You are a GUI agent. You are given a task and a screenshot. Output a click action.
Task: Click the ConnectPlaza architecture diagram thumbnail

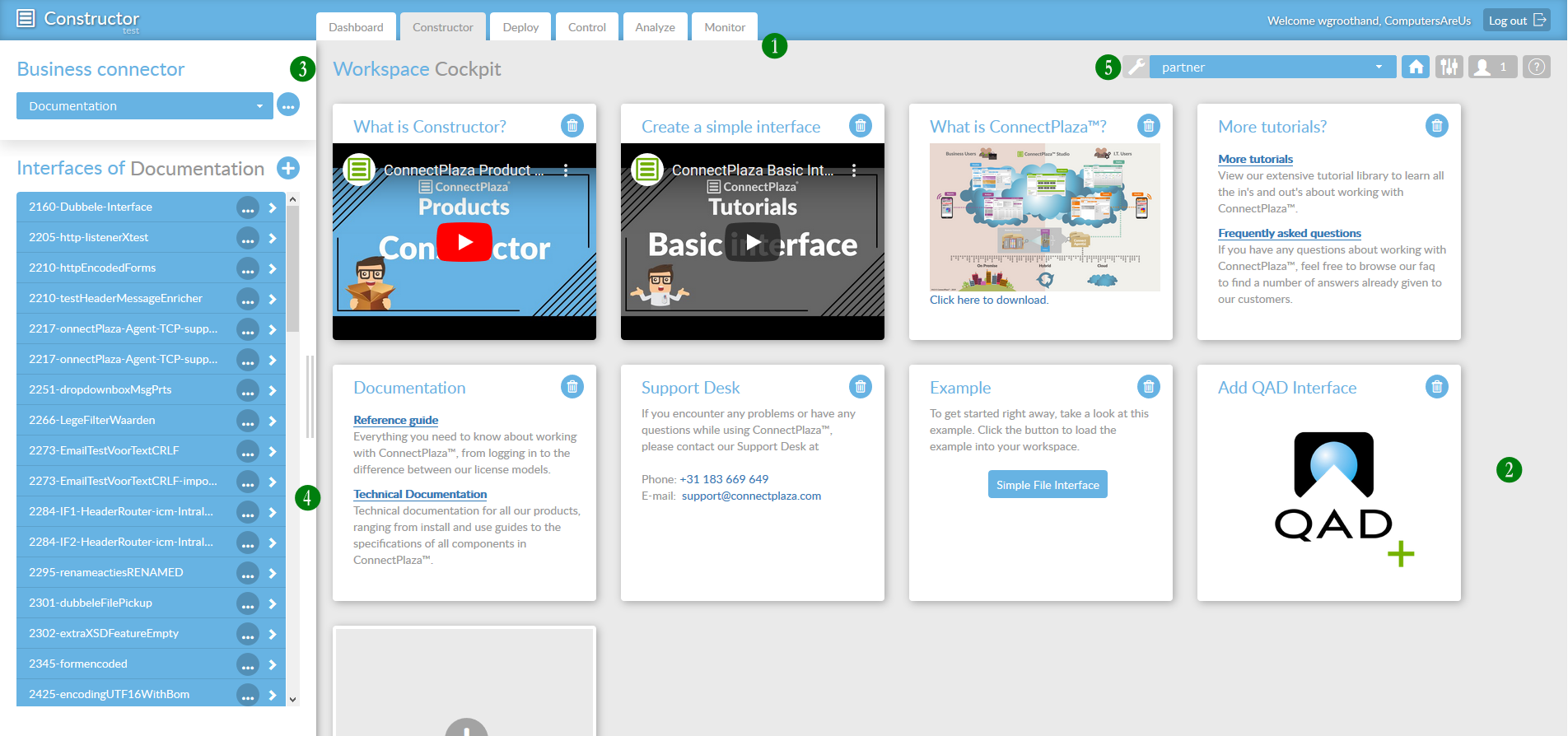[x=1044, y=217]
